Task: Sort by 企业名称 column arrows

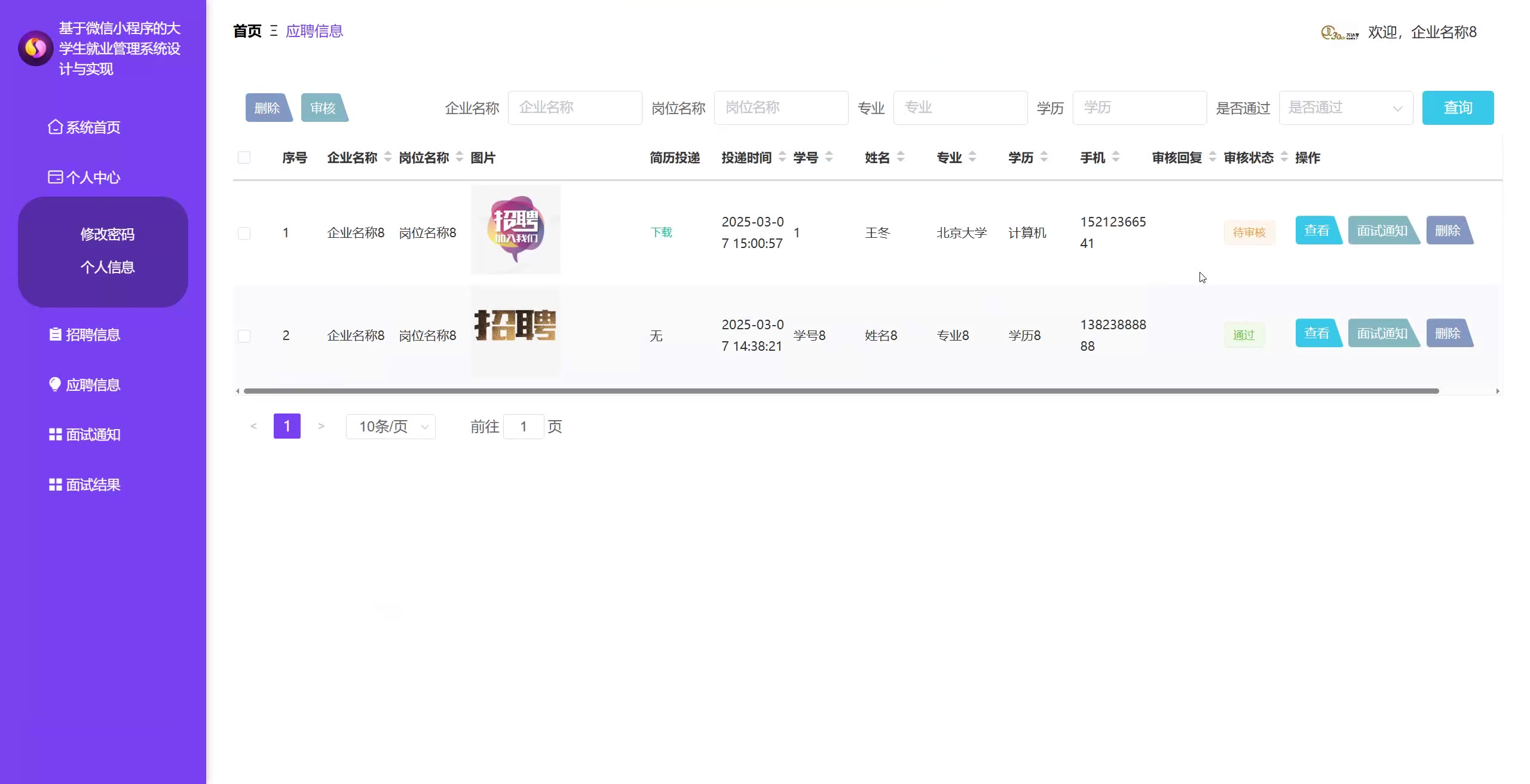Action: pos(388,157)
